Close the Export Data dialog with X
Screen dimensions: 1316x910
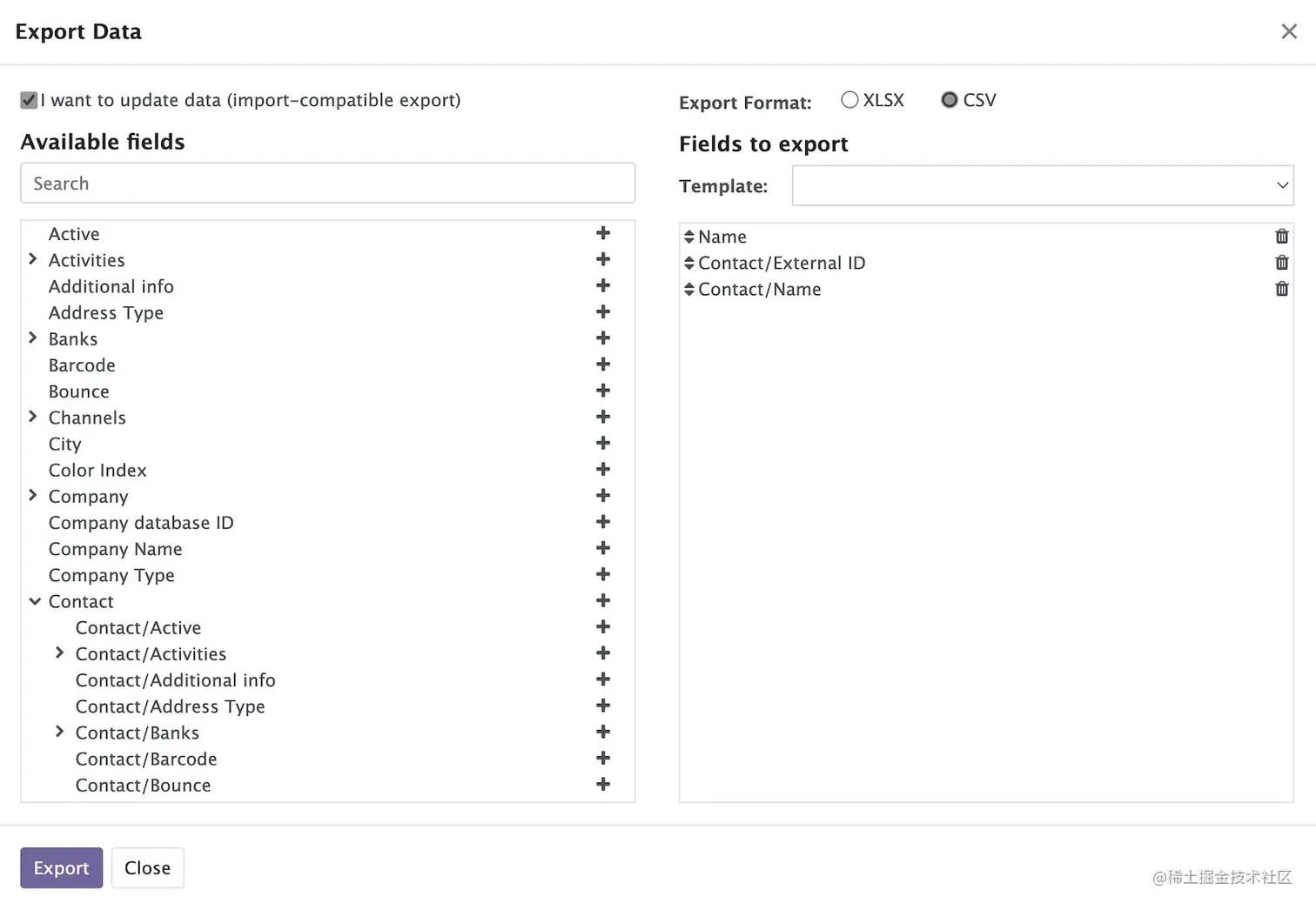click(1289, 31)
